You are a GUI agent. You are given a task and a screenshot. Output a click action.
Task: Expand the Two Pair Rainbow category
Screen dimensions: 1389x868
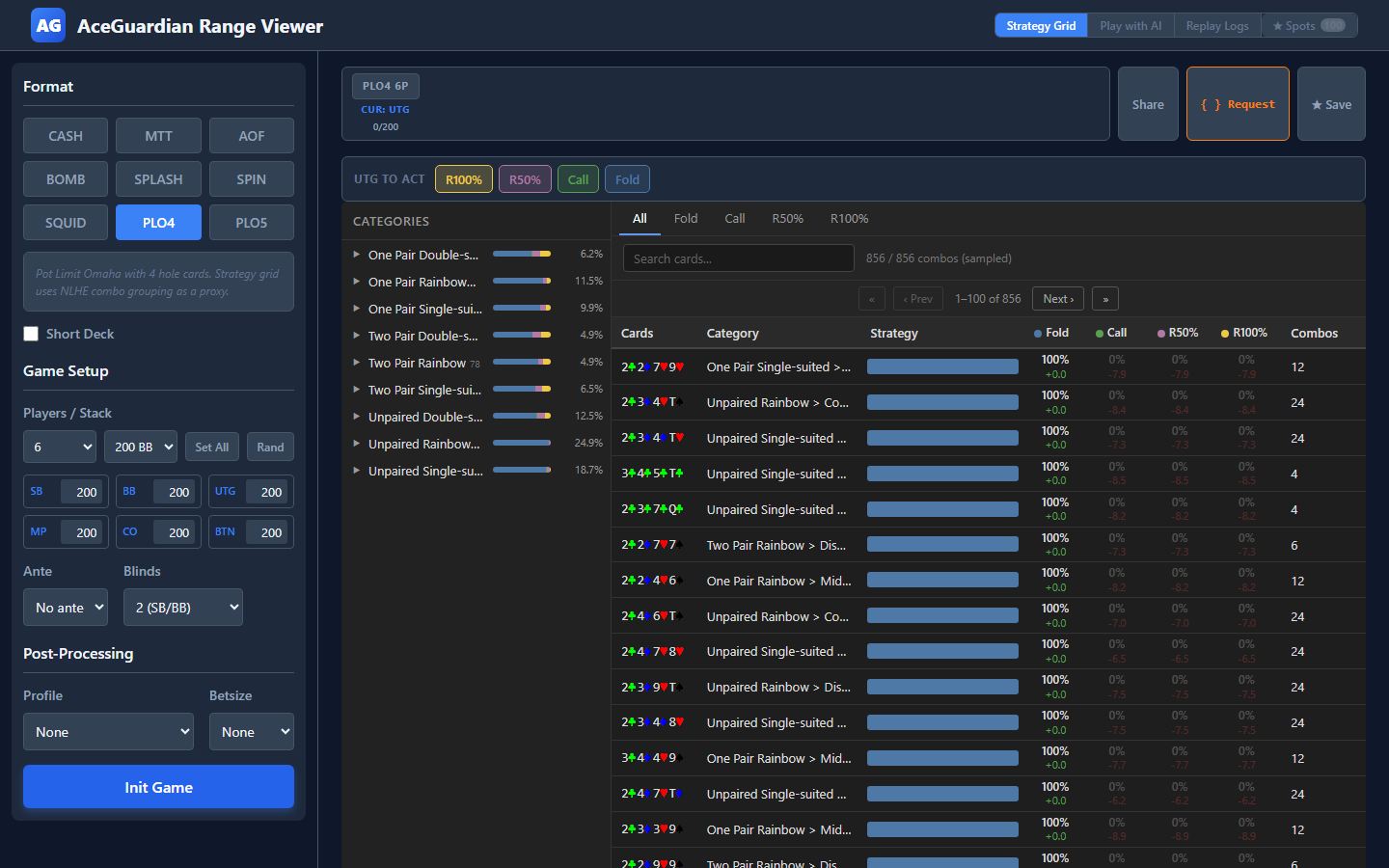pos(417,363)
